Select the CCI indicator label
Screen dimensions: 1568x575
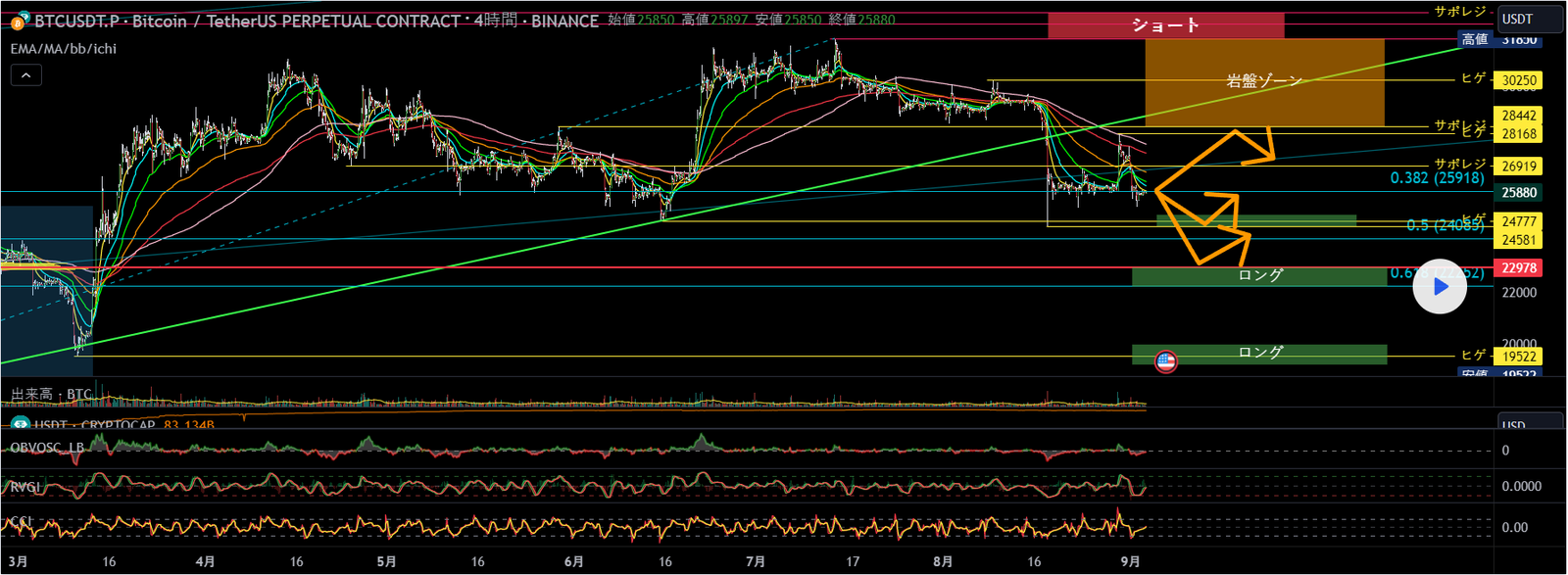20,522
